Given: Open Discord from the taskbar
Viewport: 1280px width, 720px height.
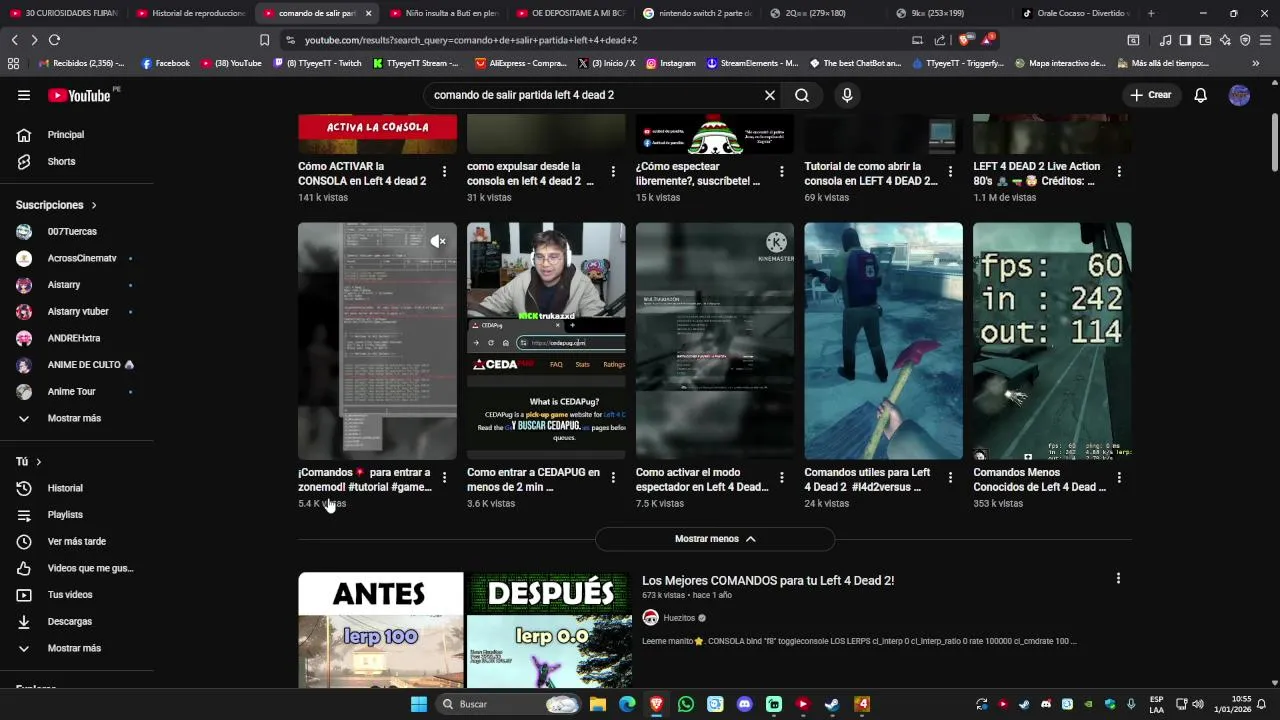Looking at the screenshot, I should click(744, 704).
